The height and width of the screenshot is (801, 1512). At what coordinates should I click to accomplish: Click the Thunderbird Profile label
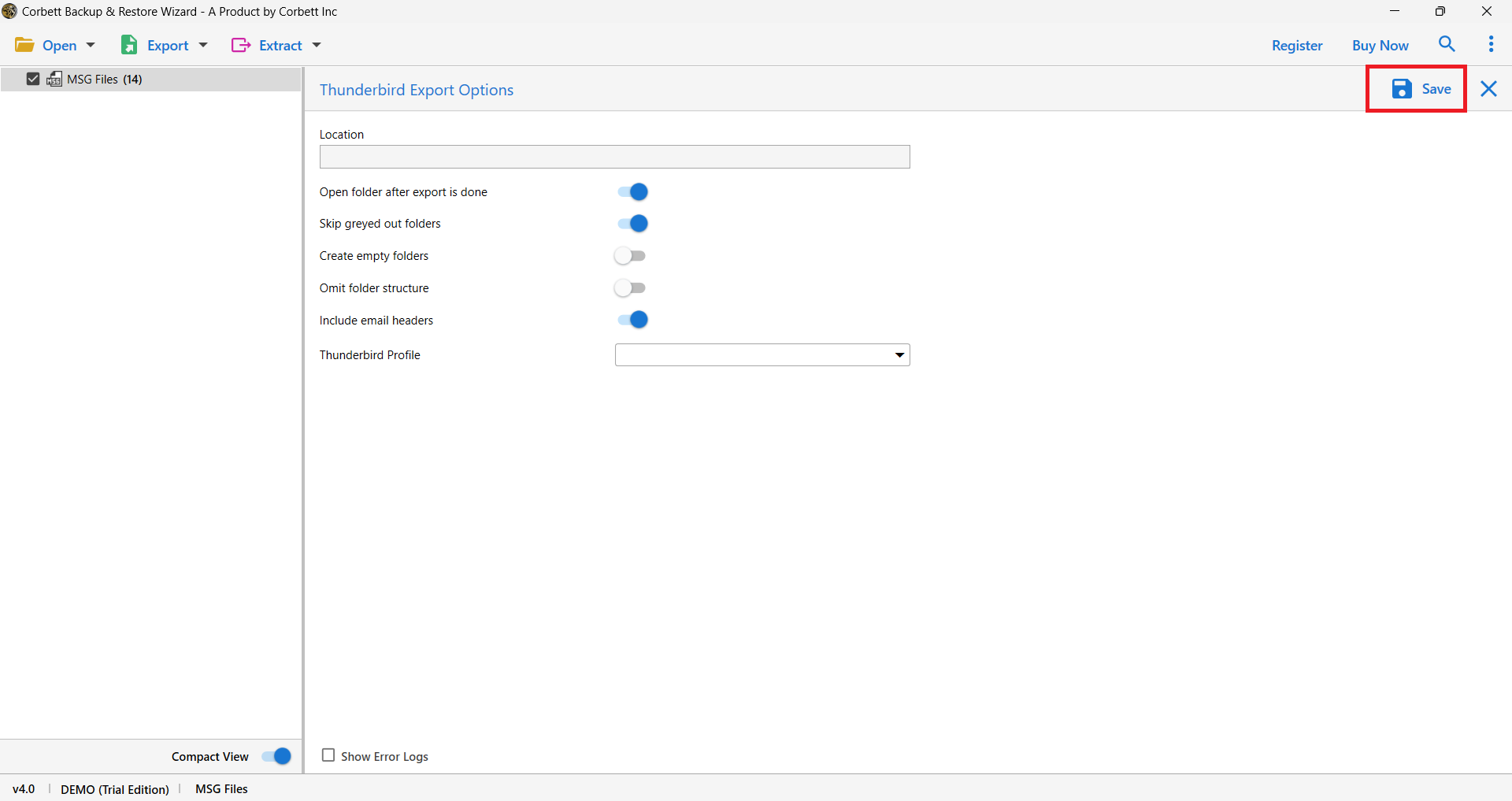370,355
